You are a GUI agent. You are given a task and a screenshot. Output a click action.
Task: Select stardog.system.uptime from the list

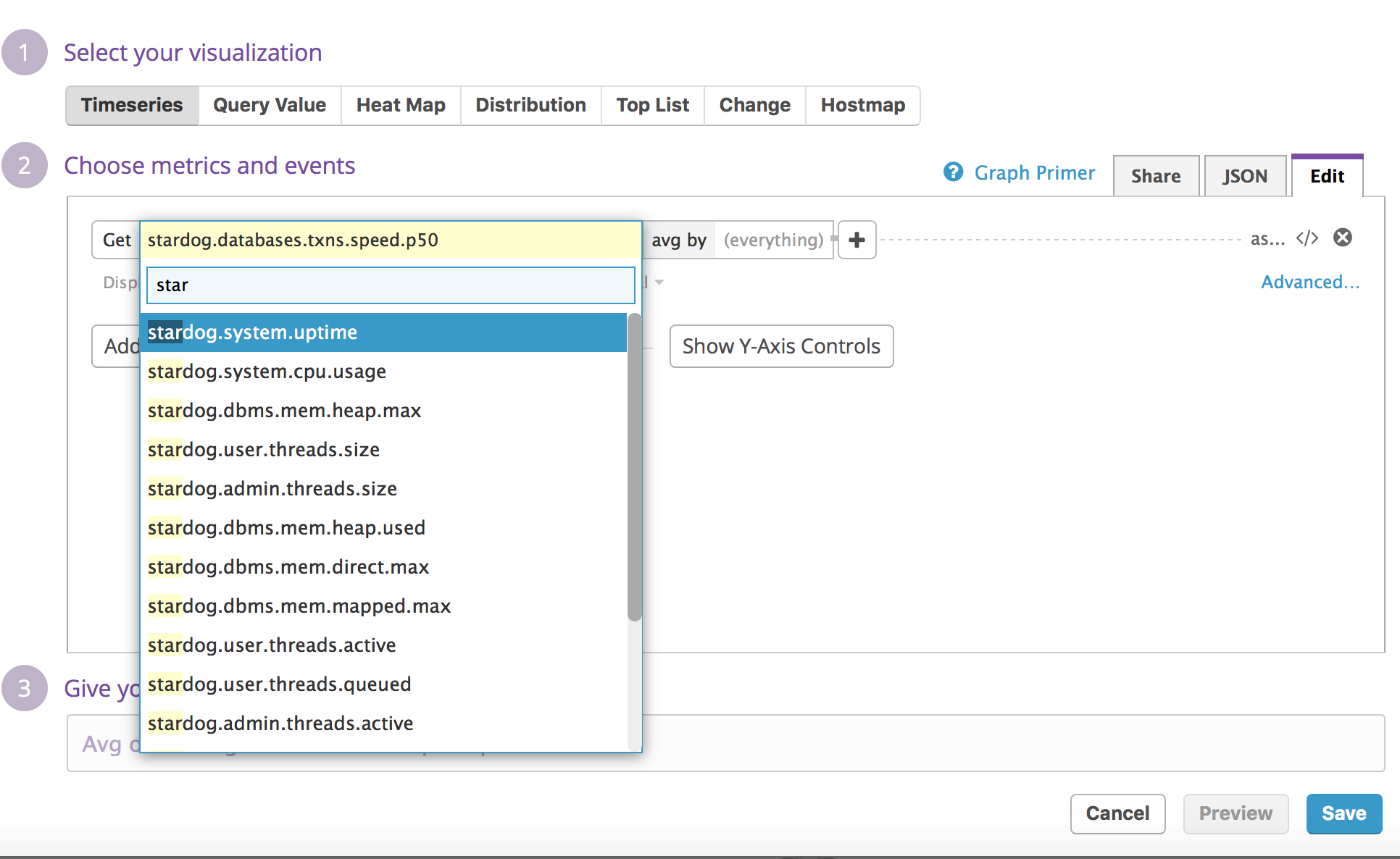pyautogui.click(x=383, y=332)
